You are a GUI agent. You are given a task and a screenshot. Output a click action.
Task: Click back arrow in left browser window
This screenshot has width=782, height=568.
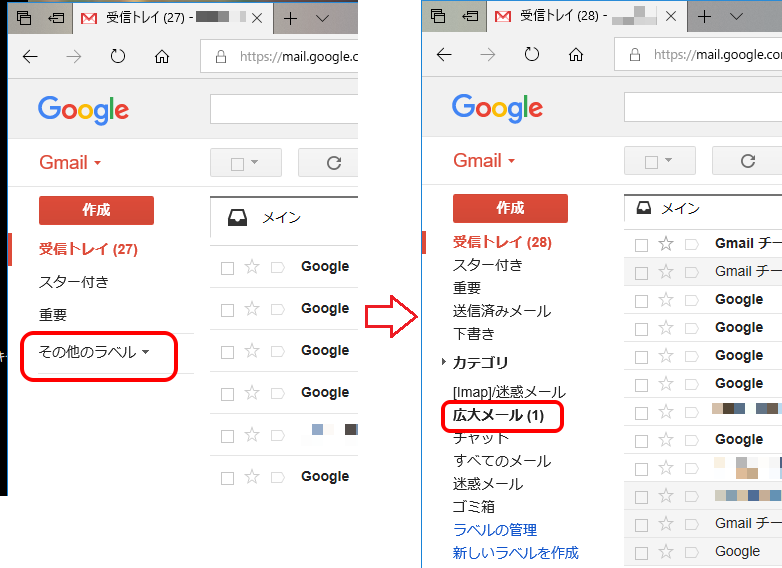pyautogui.click(x=30, y=57)
